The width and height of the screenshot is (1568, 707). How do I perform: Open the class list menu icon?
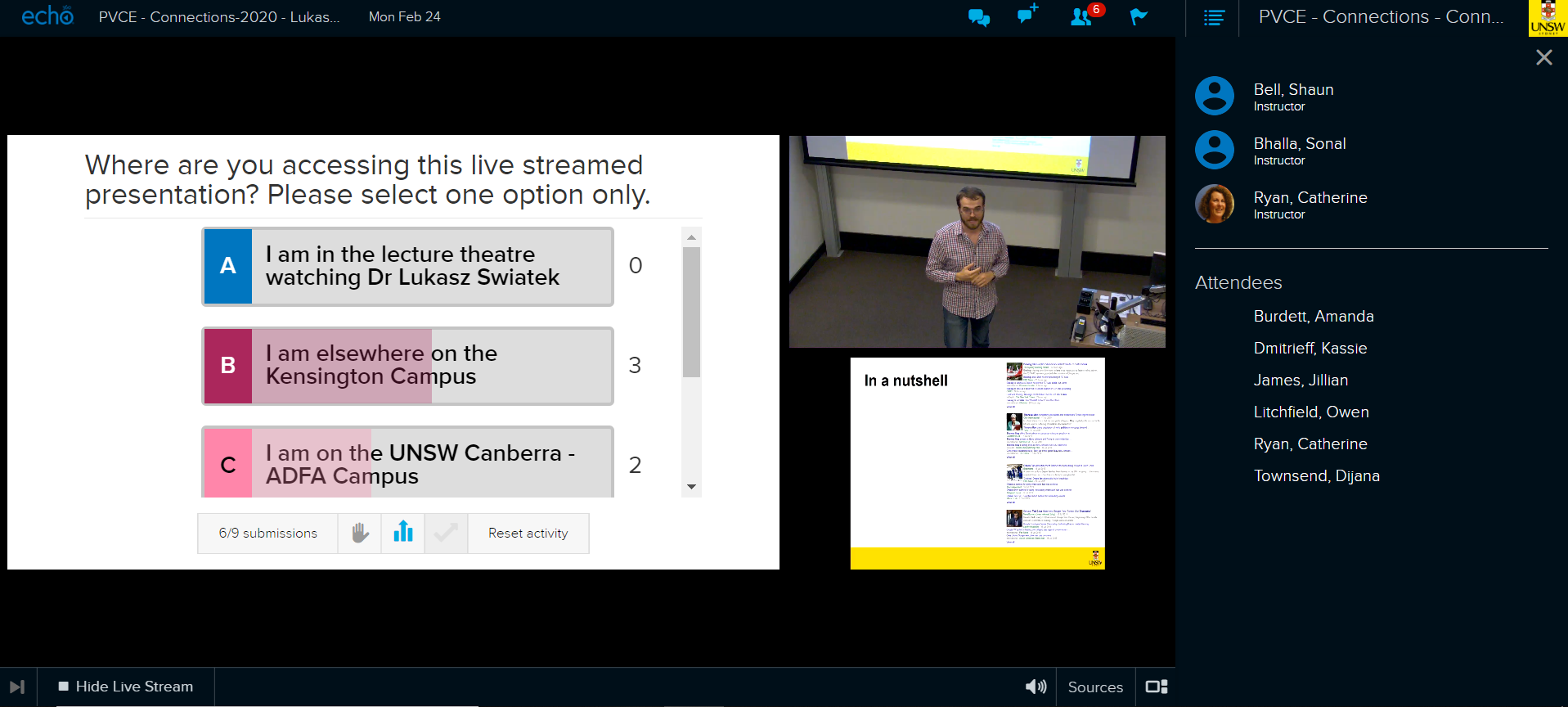click(1214, 17)
